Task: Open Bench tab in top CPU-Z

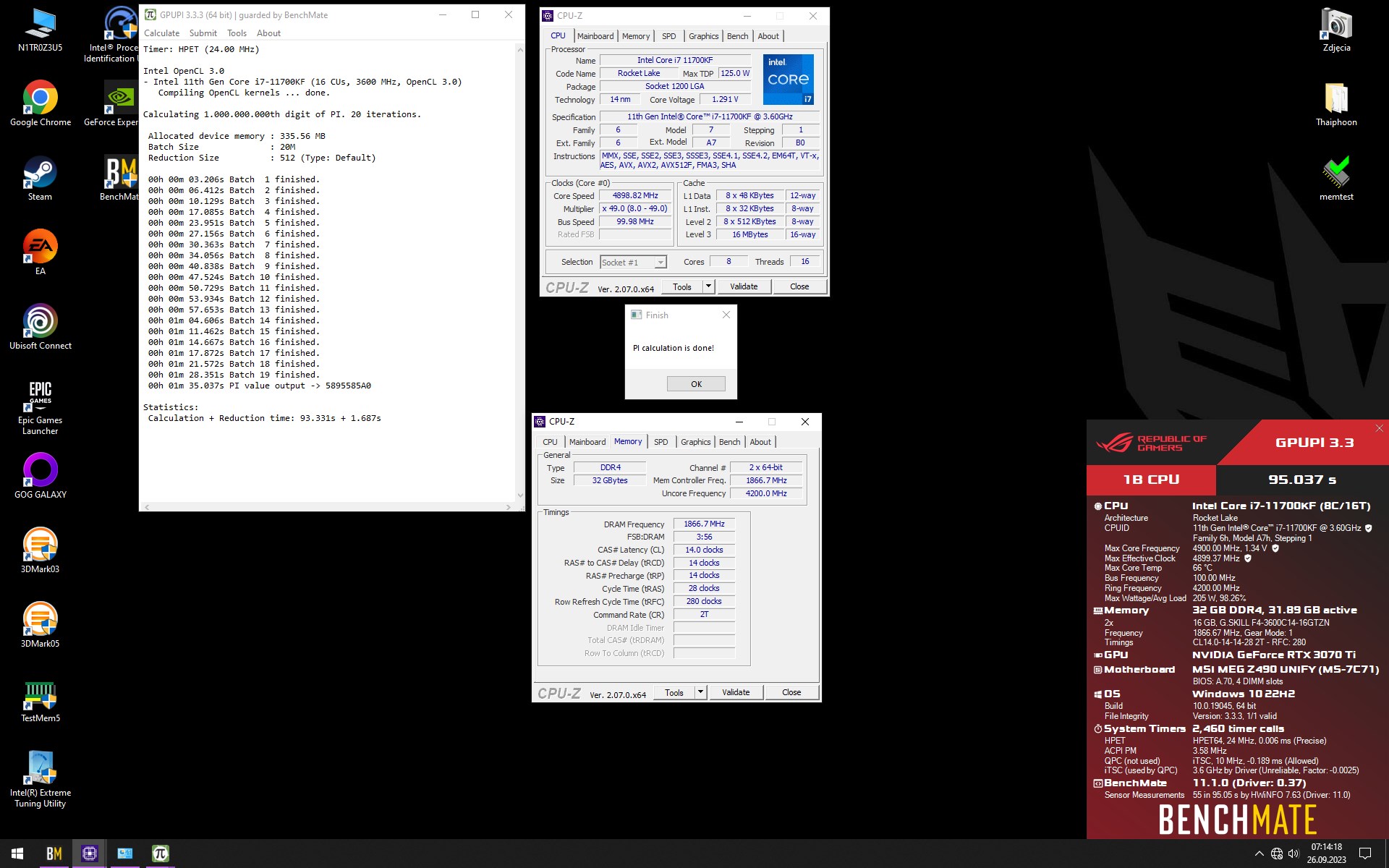Action: 738,36
